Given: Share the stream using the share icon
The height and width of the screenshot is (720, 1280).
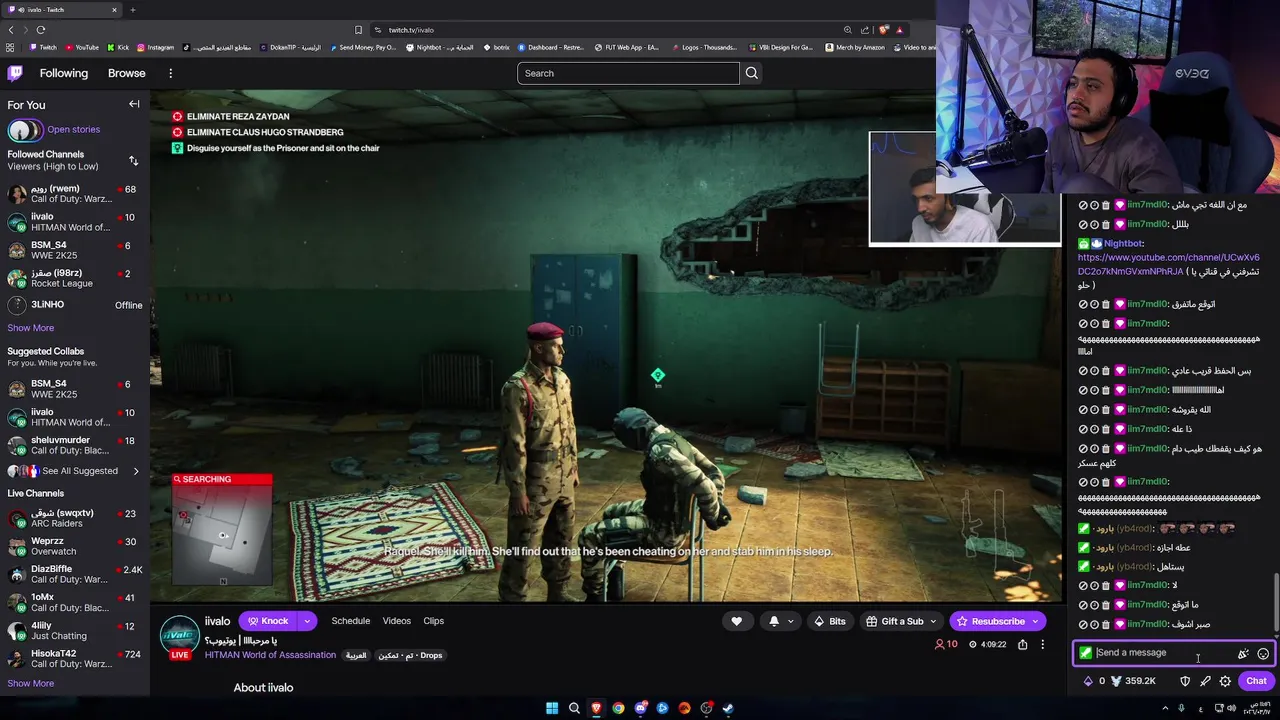Looking at the screenshot, I should click(1022, 645).
